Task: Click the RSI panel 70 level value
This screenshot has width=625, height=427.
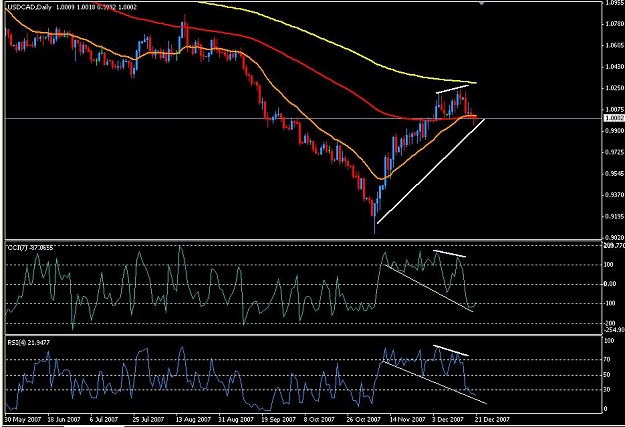Action: point(608,360)
